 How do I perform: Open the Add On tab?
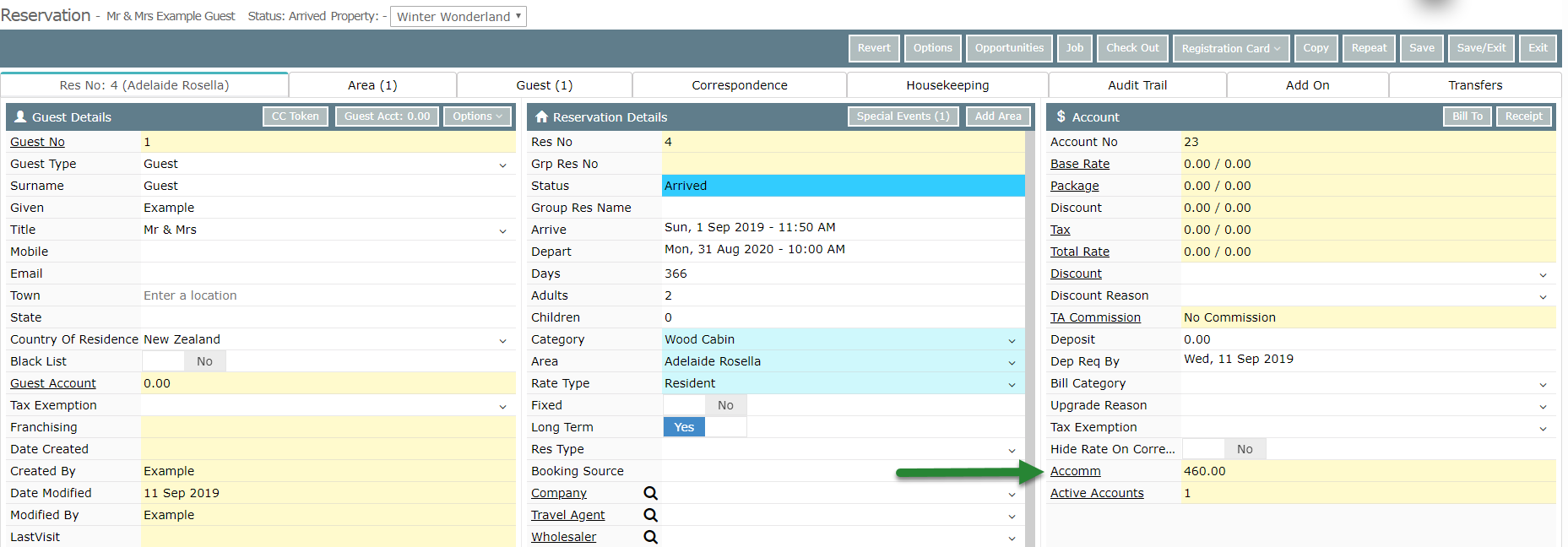click(x=1308, y=85)
